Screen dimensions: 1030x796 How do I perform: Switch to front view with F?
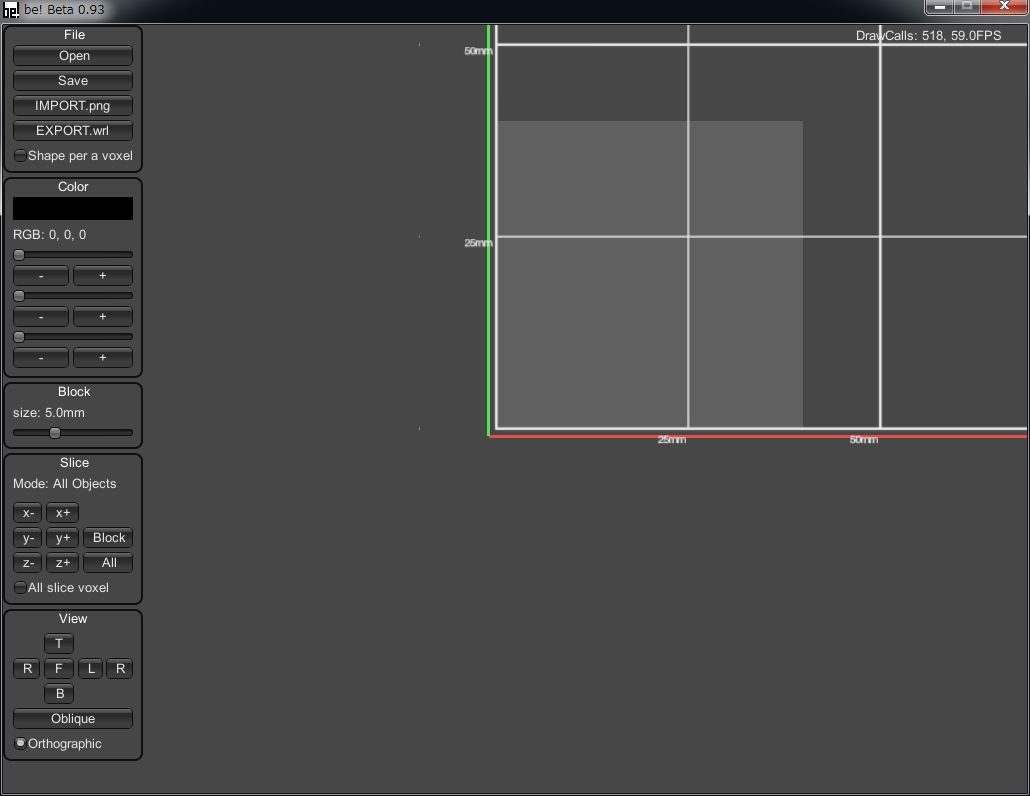tap(59, 669)
